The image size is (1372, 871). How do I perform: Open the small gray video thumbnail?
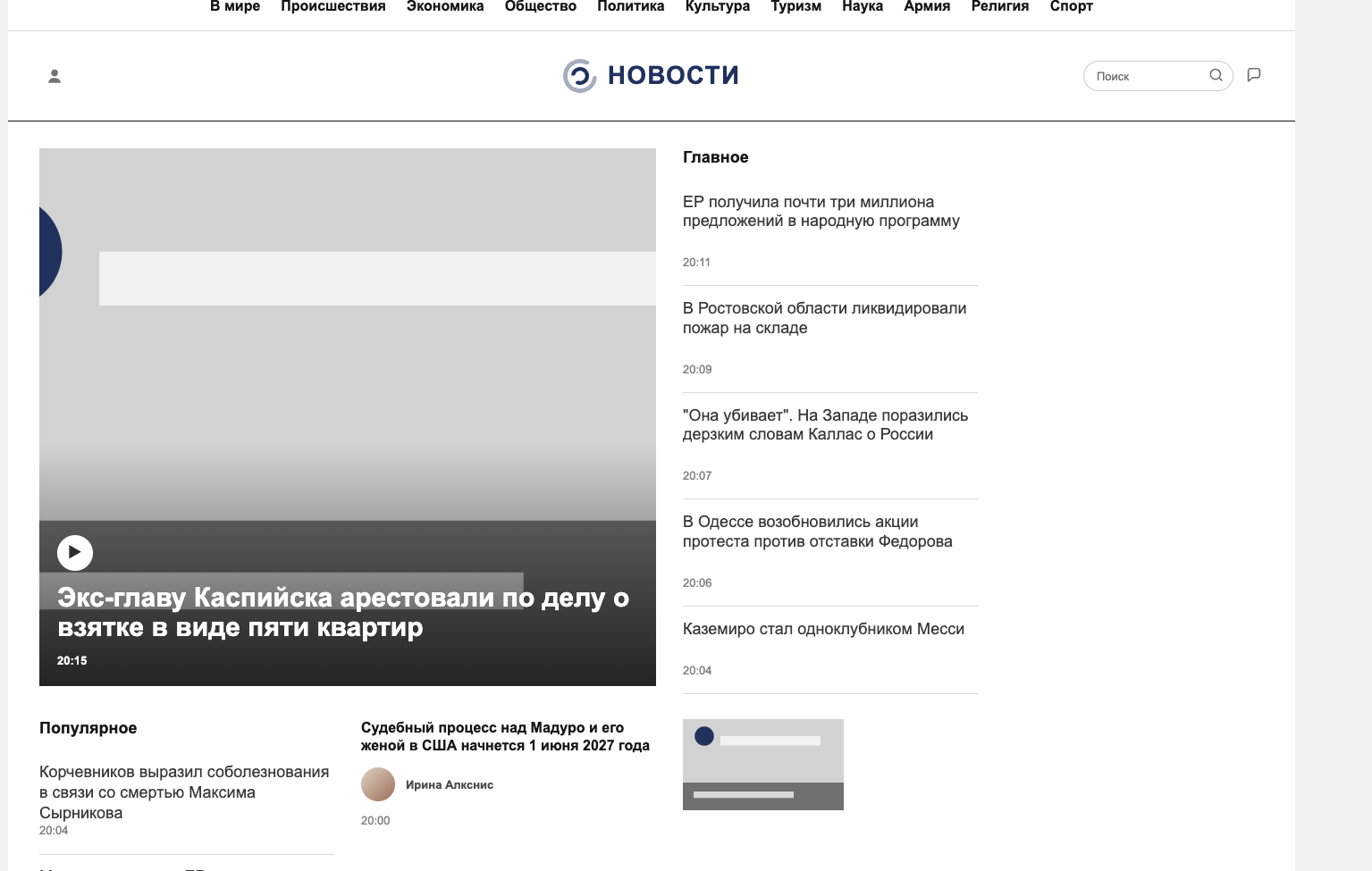click(x=763, y=765)
